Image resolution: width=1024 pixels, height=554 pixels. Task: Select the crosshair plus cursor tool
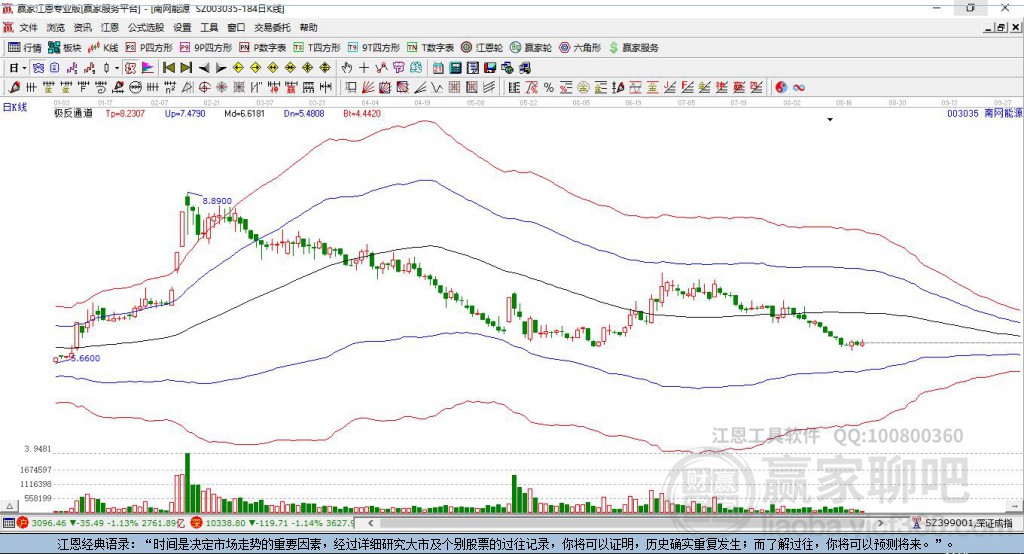click(x=364, y=68)
